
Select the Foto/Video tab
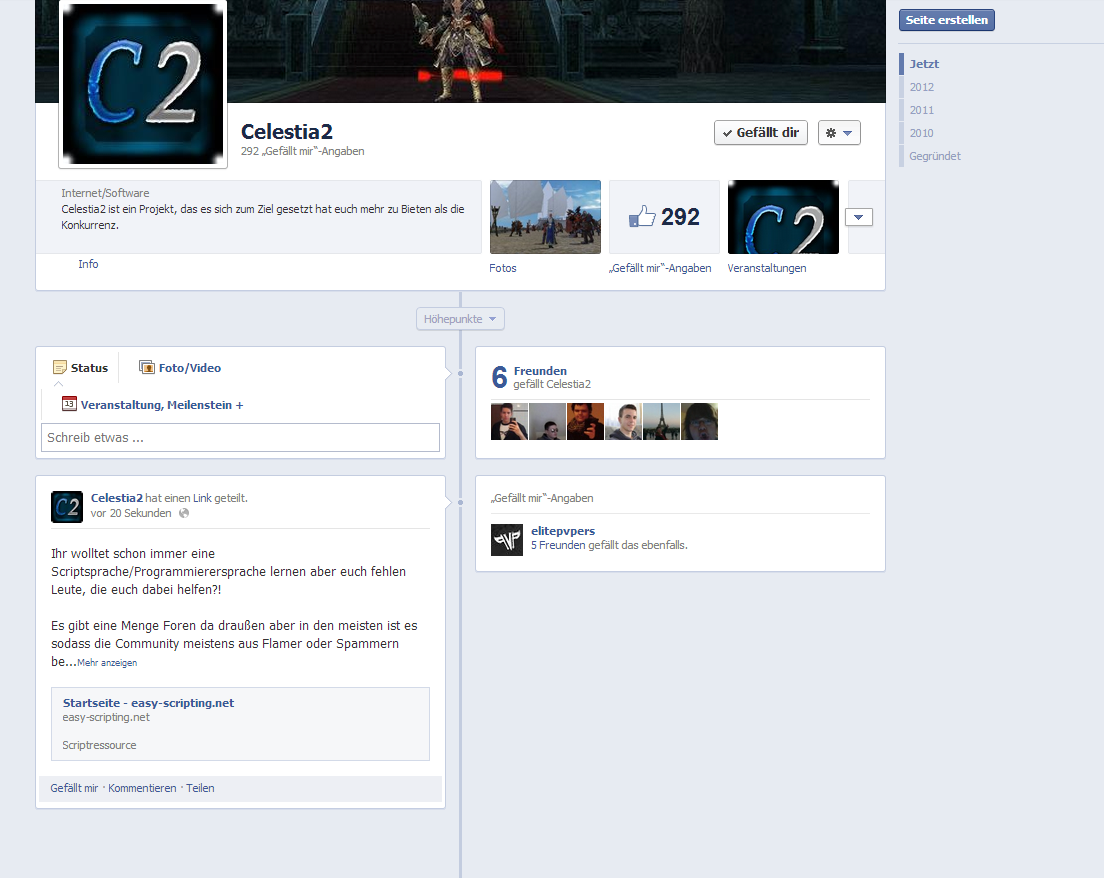tap(180, 368)
